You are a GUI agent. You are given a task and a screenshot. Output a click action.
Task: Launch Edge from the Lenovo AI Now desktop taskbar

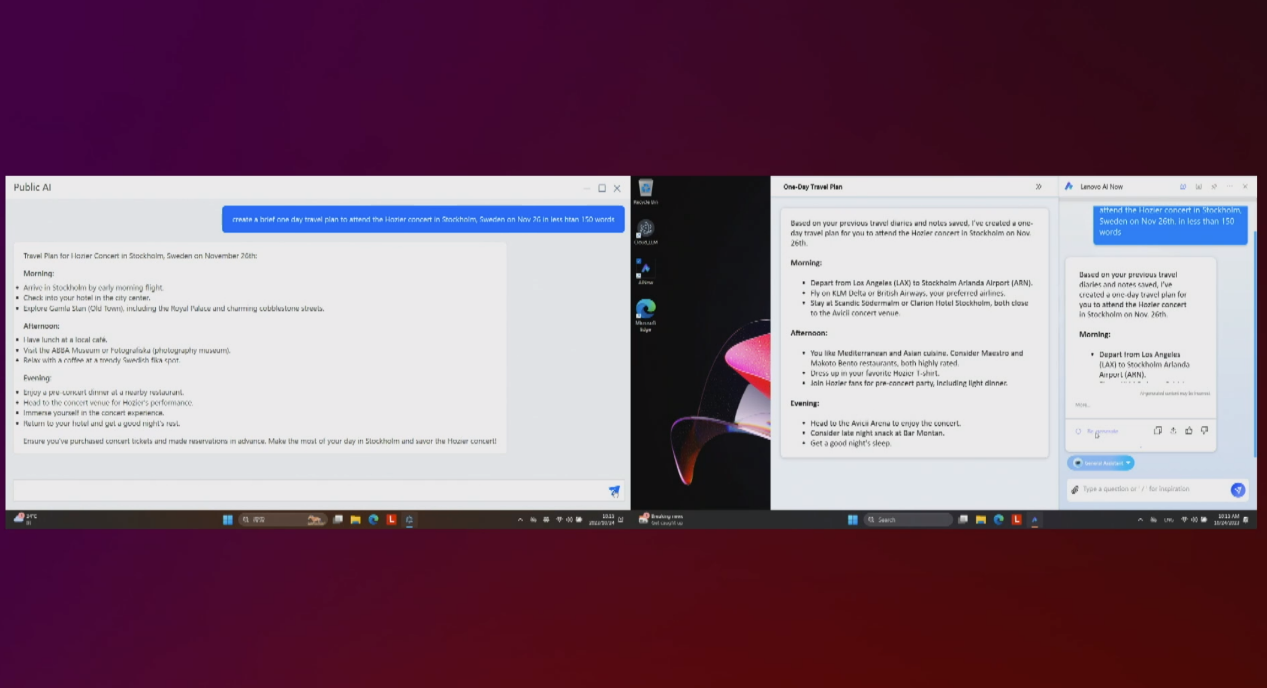[998, 520]
